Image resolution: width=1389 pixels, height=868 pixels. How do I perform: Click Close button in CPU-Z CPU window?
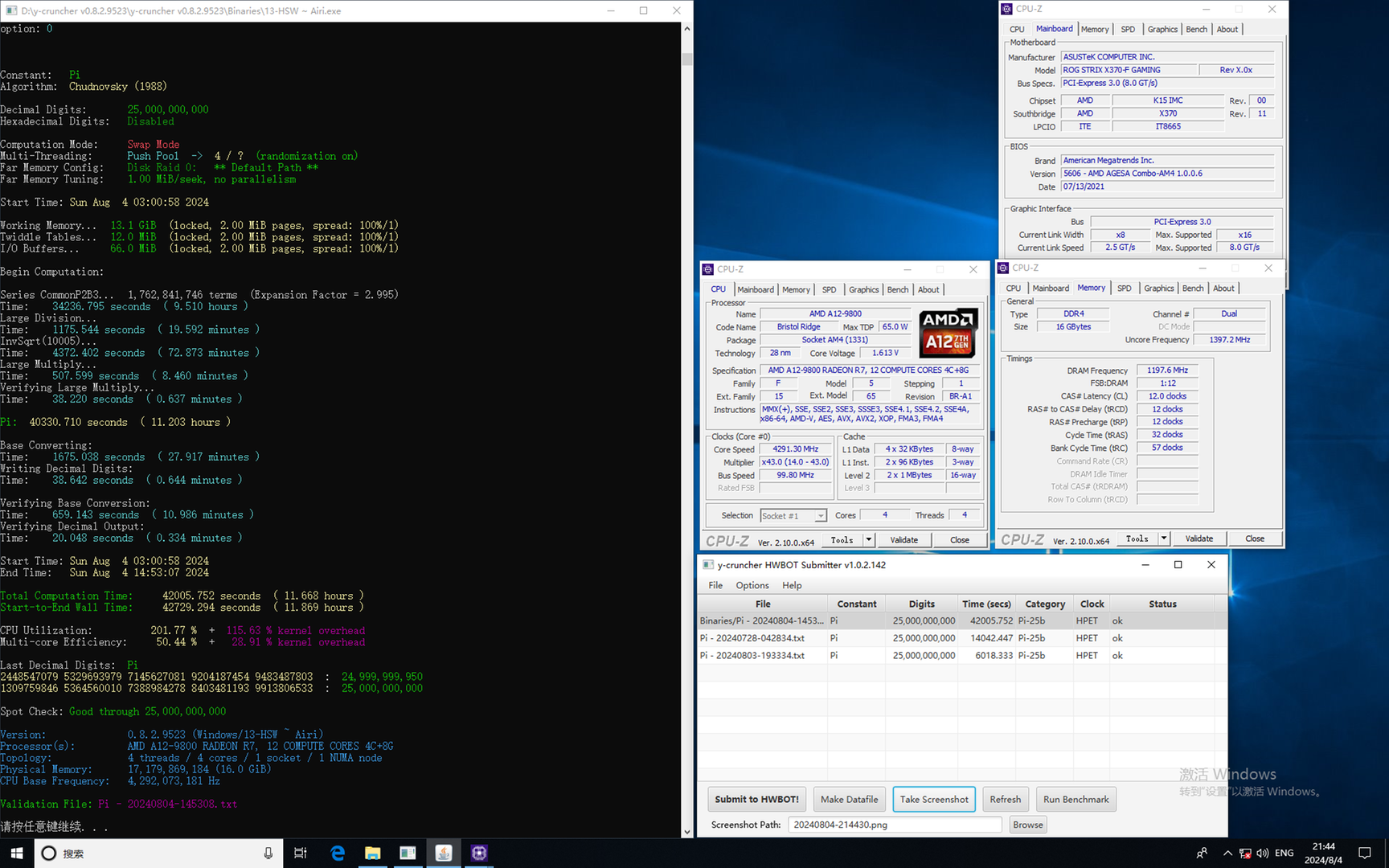tap(960, 540)
